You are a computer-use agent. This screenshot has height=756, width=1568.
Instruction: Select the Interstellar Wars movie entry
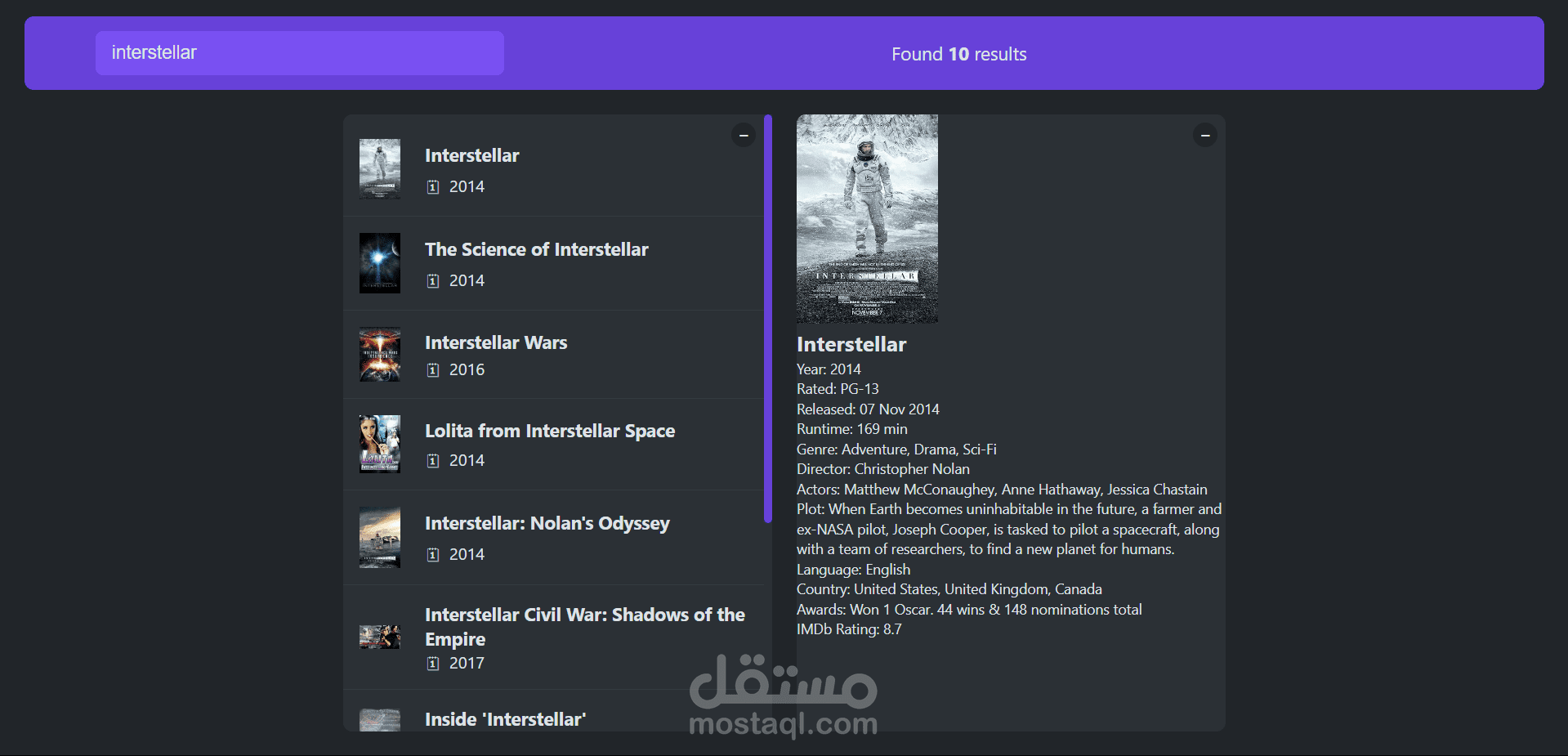point(554,355)
